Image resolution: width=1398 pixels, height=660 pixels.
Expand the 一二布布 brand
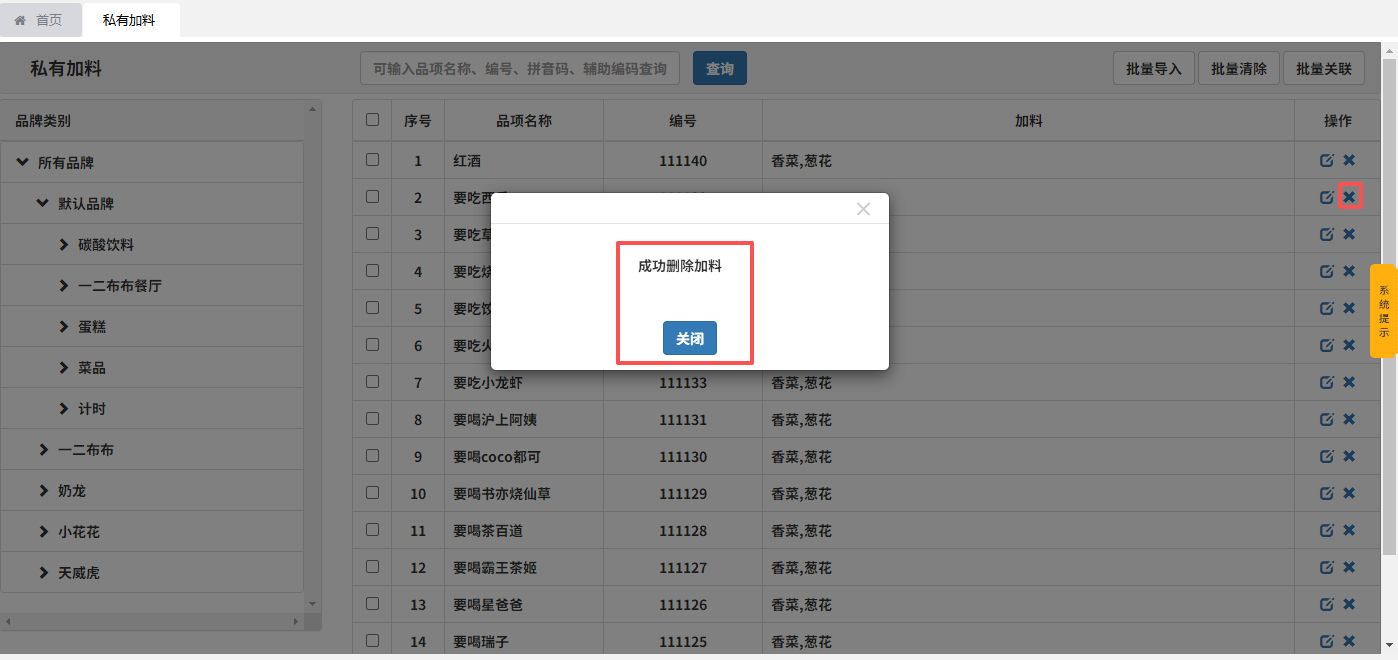pos(44,449)
